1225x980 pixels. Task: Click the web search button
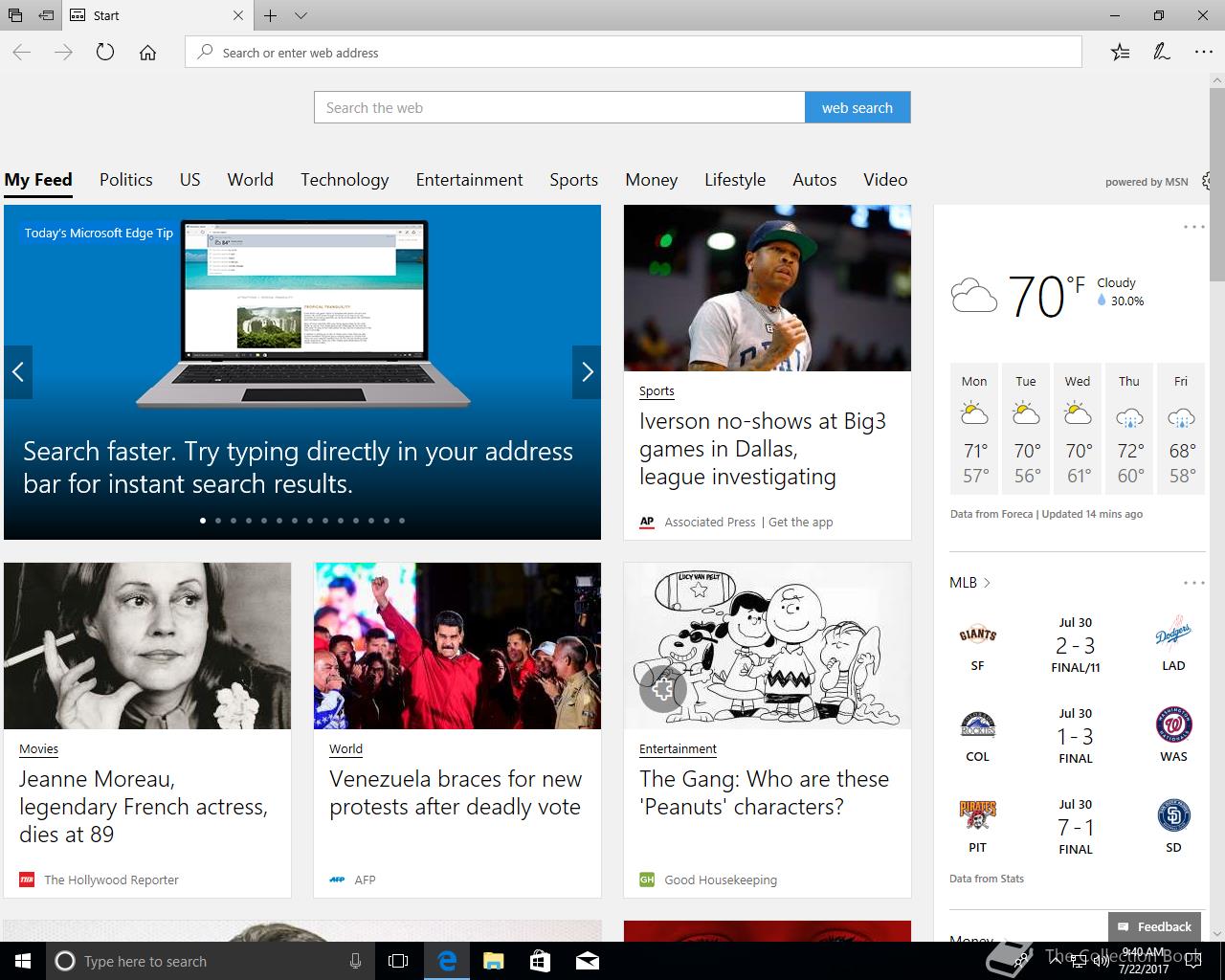(857, 107)
